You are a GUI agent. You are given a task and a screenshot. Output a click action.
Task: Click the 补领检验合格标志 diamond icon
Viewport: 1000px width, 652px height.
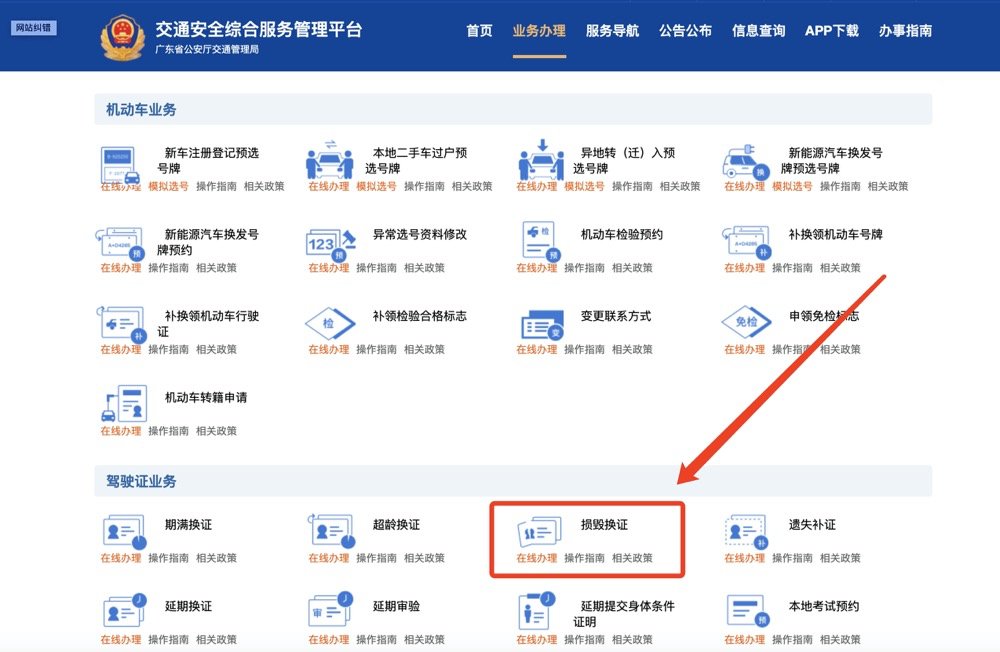coord(330,323)
